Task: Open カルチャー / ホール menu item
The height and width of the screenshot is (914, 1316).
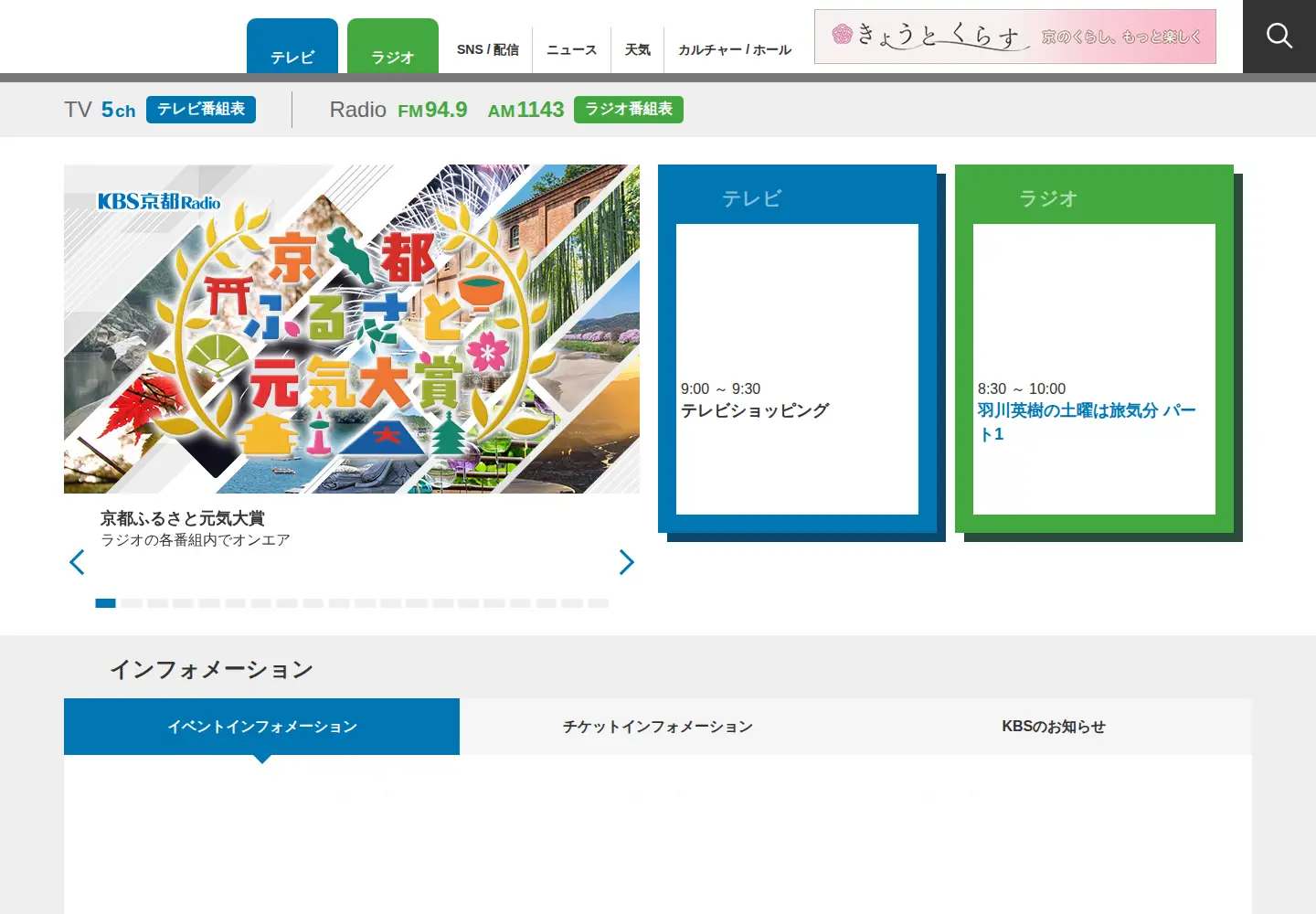Action: coord(735,49)
